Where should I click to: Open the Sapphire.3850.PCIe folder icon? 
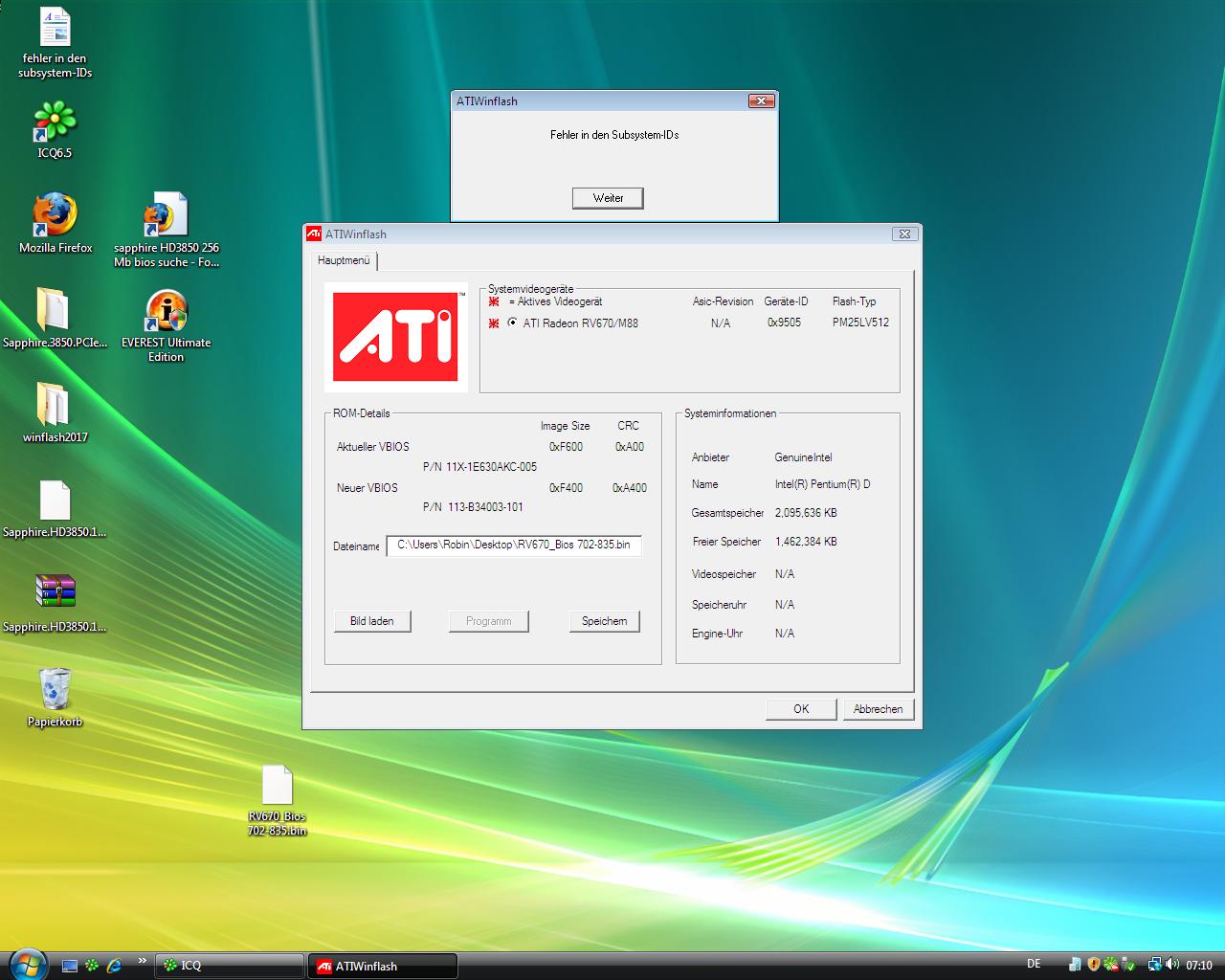[55, 318]
